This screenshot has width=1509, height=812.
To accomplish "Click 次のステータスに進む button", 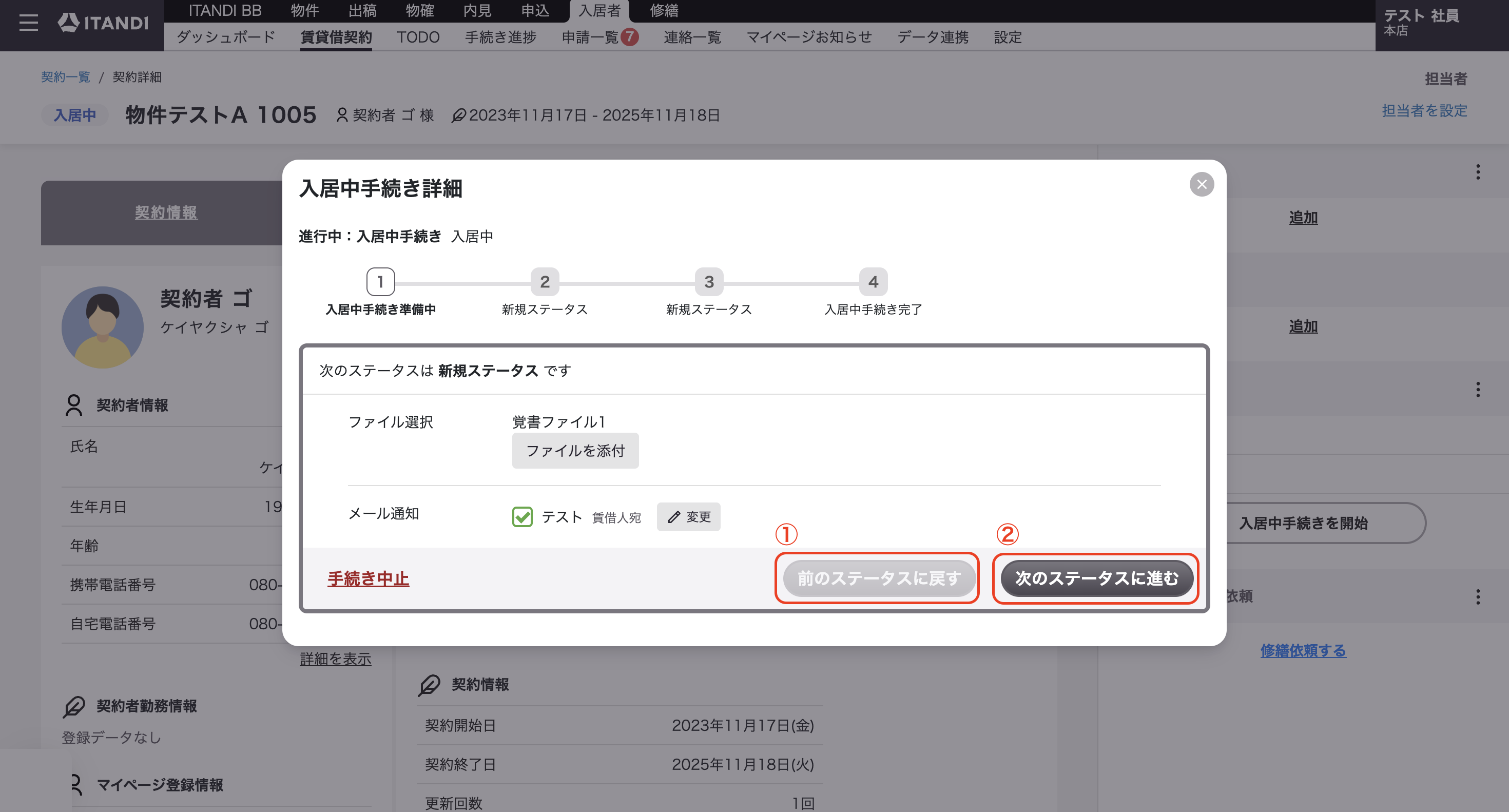I will (1097, 578).
